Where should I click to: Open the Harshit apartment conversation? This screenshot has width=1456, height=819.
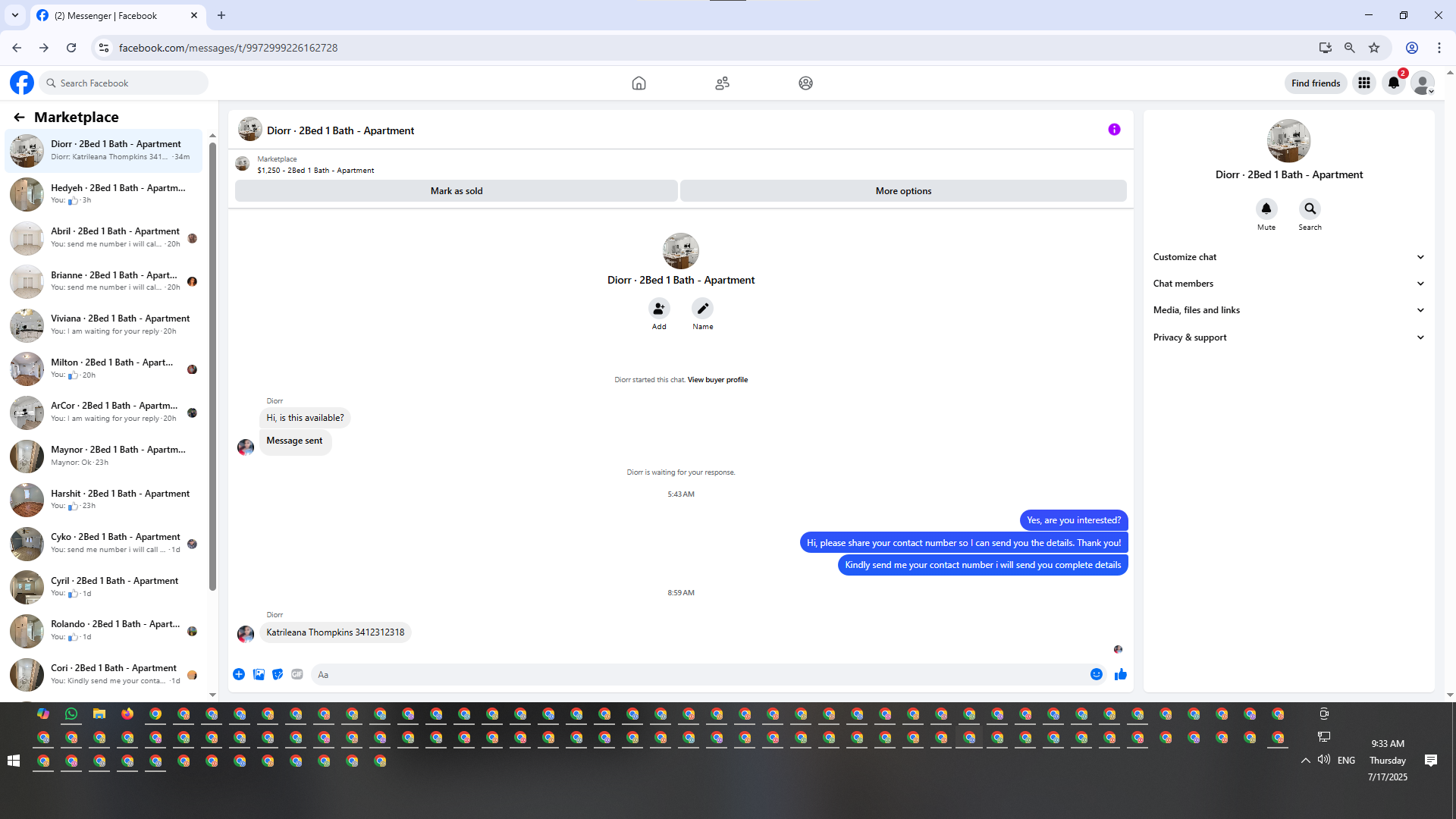pos(105,500)
